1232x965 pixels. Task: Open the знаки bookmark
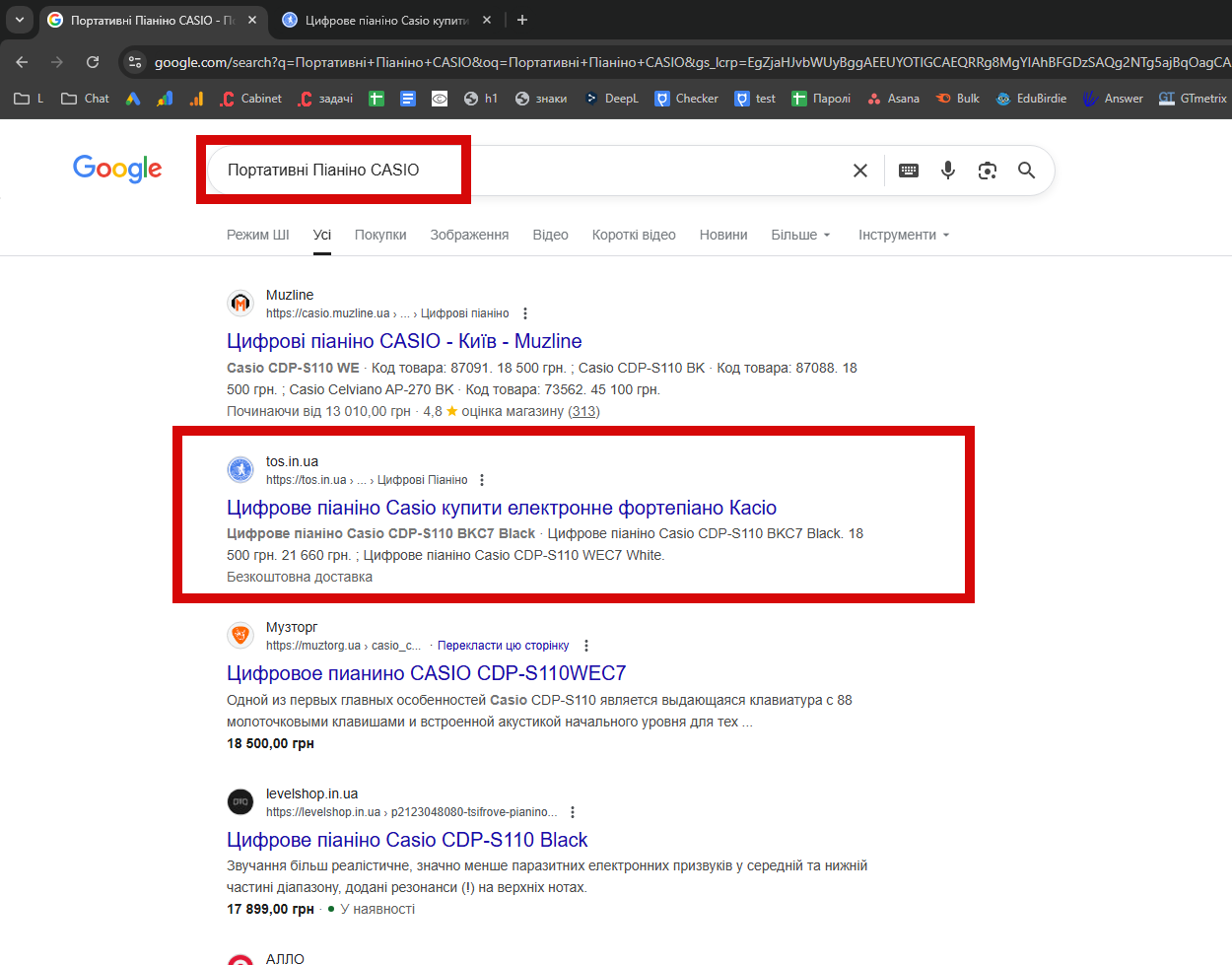[x=541, y=99]
